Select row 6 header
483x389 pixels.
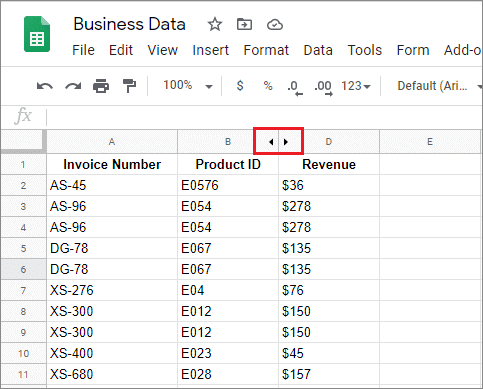click(x=23, y=269)
